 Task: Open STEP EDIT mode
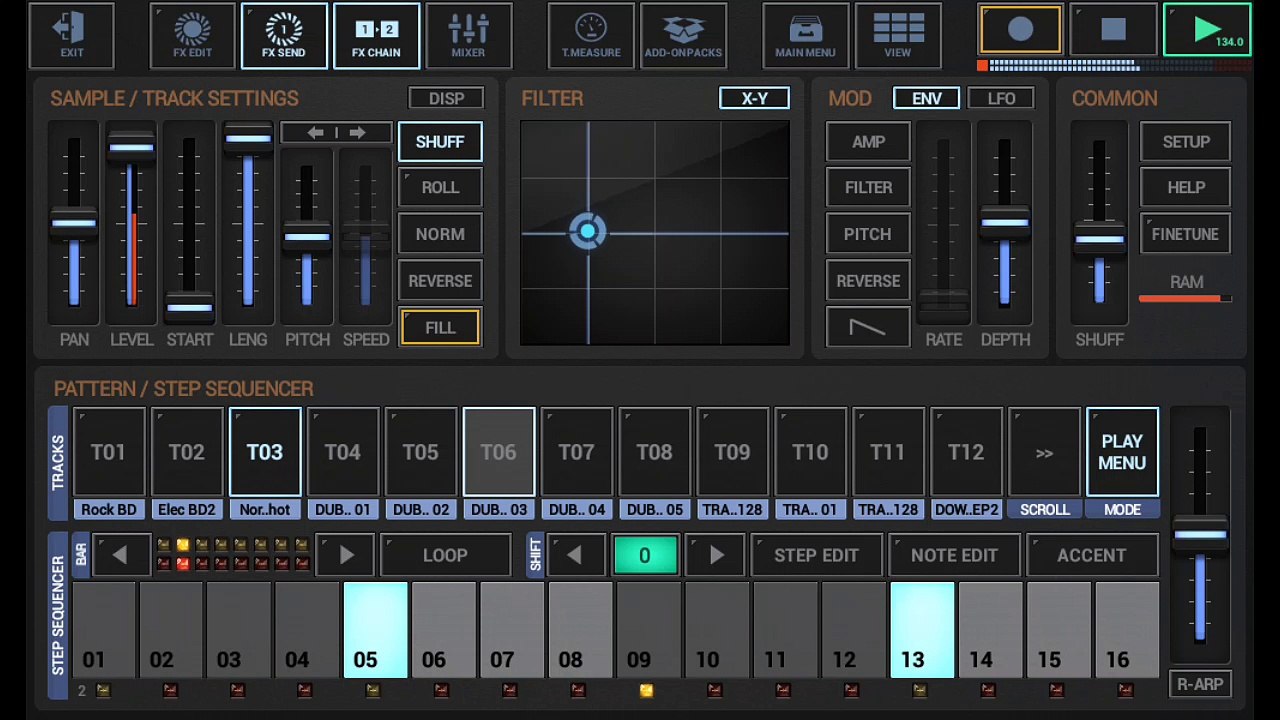tap(816, 555)
